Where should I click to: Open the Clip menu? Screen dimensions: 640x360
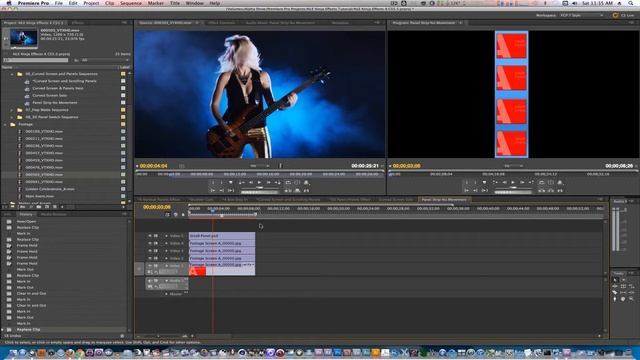point(109,3)
